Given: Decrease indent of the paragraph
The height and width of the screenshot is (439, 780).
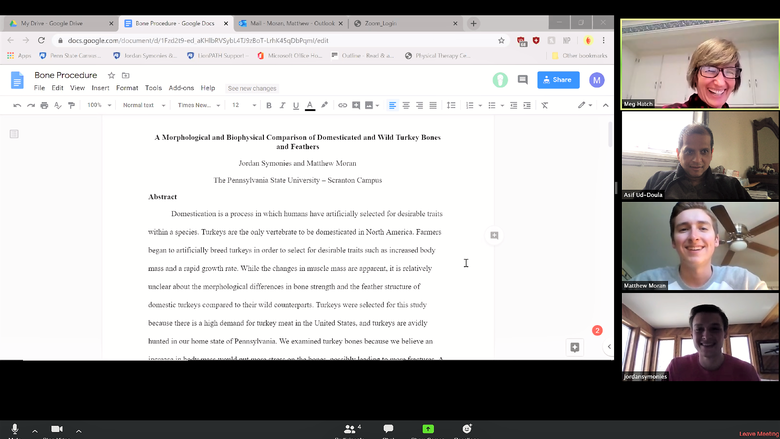Looking at the screenshot, I should point(513,105).
